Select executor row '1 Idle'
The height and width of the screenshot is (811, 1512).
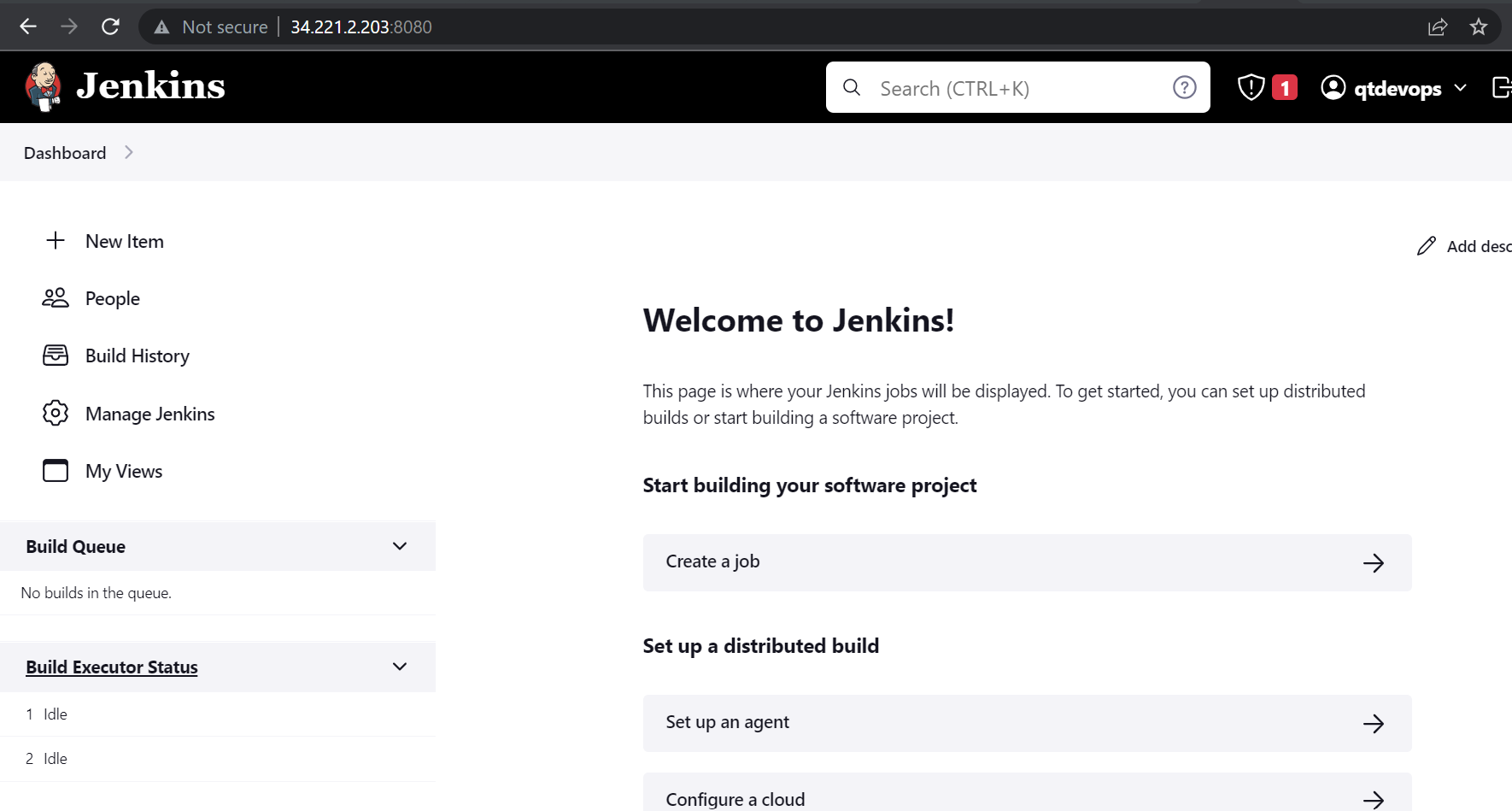(x=218, y=714)
